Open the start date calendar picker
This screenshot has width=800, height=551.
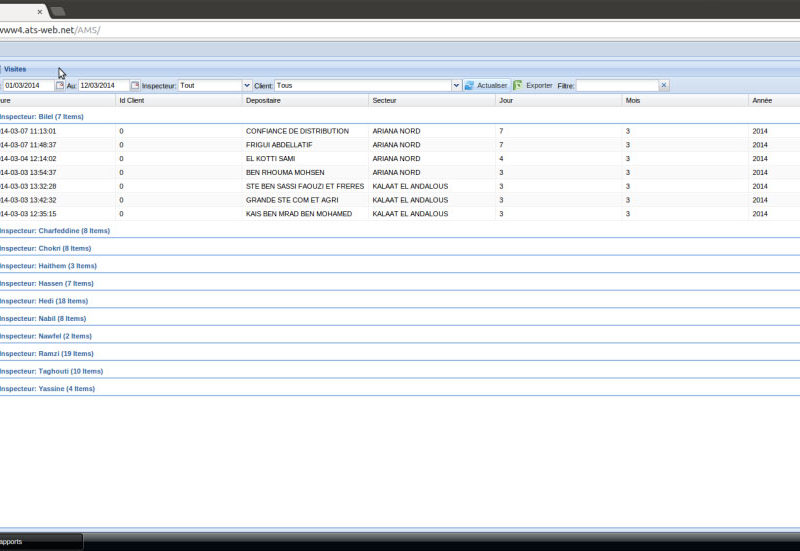pos(60,86)
